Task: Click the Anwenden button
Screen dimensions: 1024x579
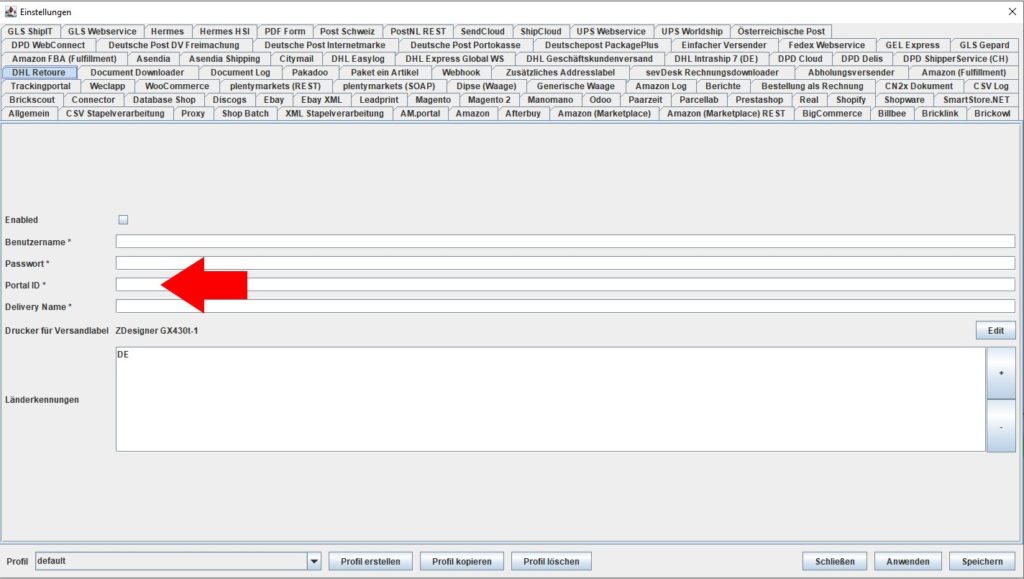Action: (908, 561)
